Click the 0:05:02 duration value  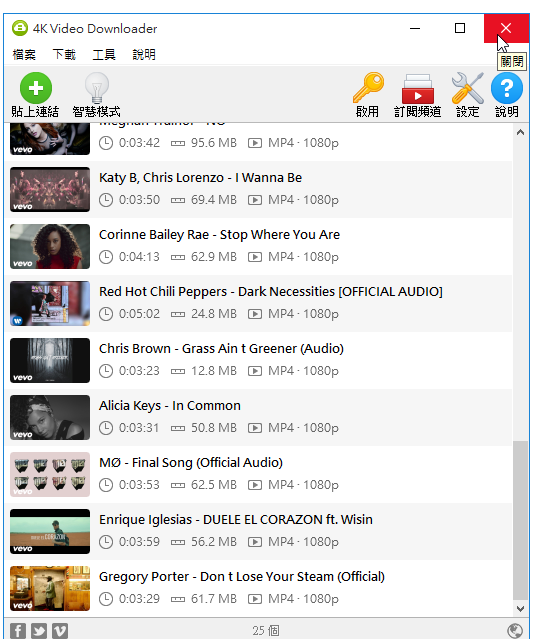pos(139,314)
